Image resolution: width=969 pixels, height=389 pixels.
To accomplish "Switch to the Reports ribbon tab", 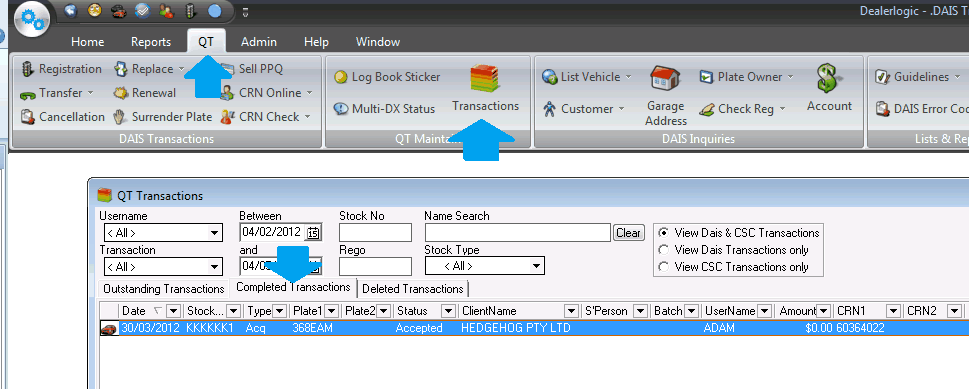I will [x=151, y=42].
